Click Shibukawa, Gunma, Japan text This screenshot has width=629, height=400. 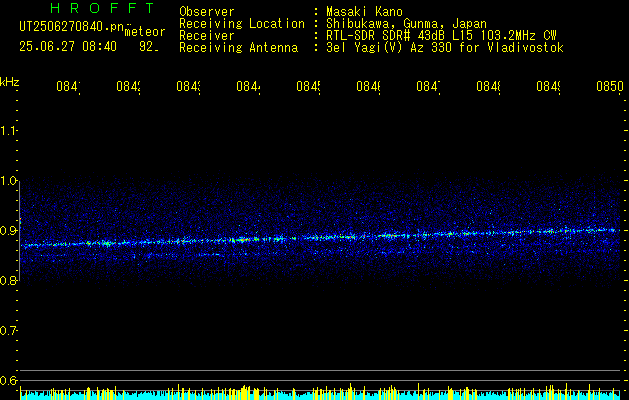(406, 24)
